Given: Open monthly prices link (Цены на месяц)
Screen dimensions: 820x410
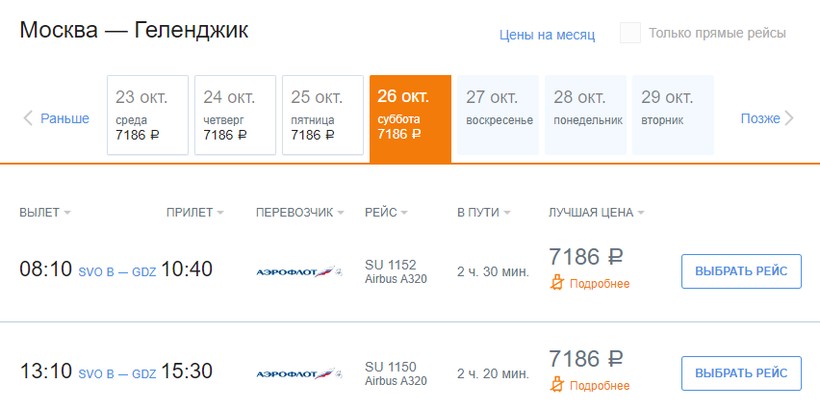Looking at the screenshot, I should point(547,35).
